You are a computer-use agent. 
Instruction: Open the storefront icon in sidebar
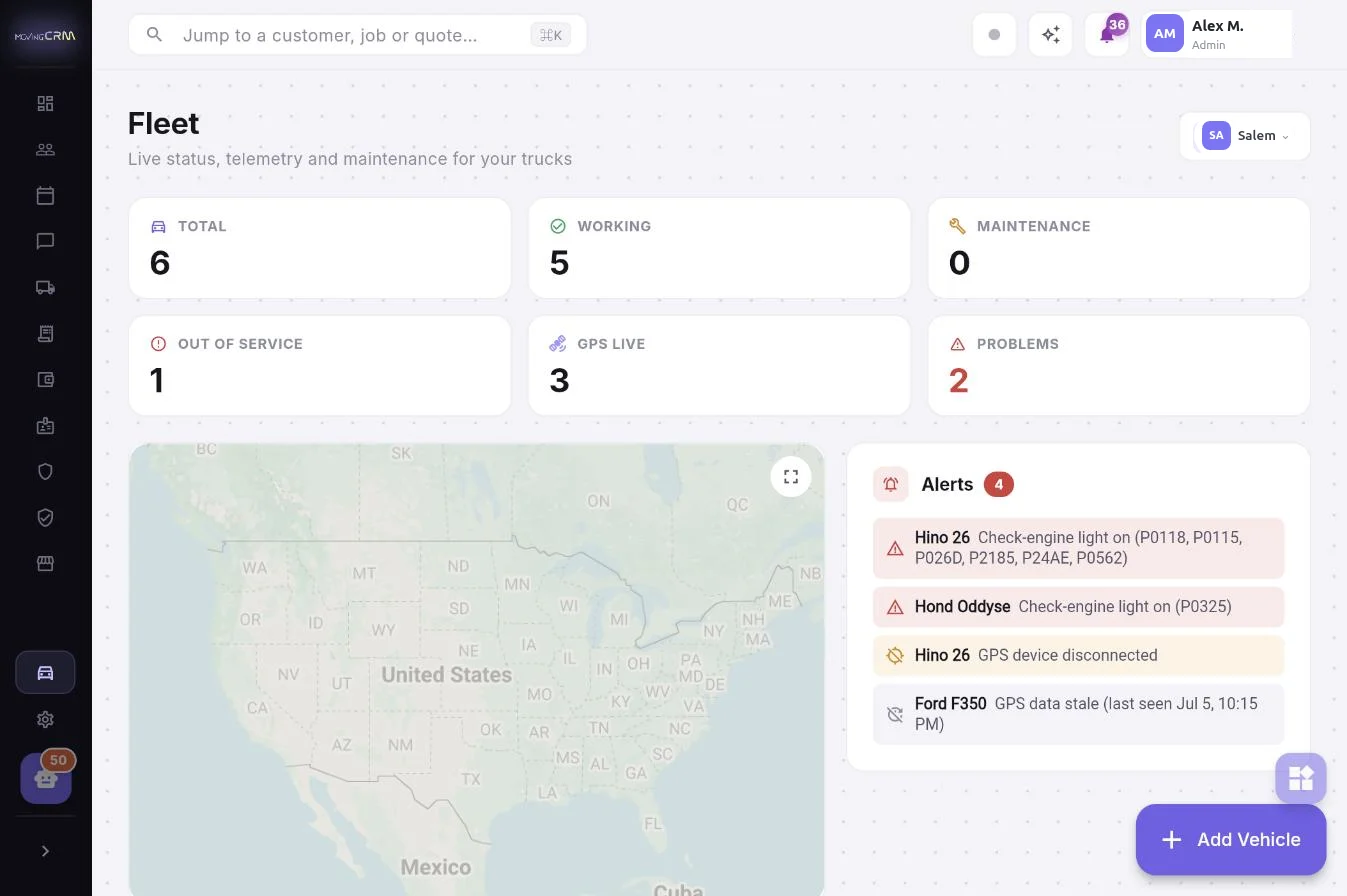45,564
